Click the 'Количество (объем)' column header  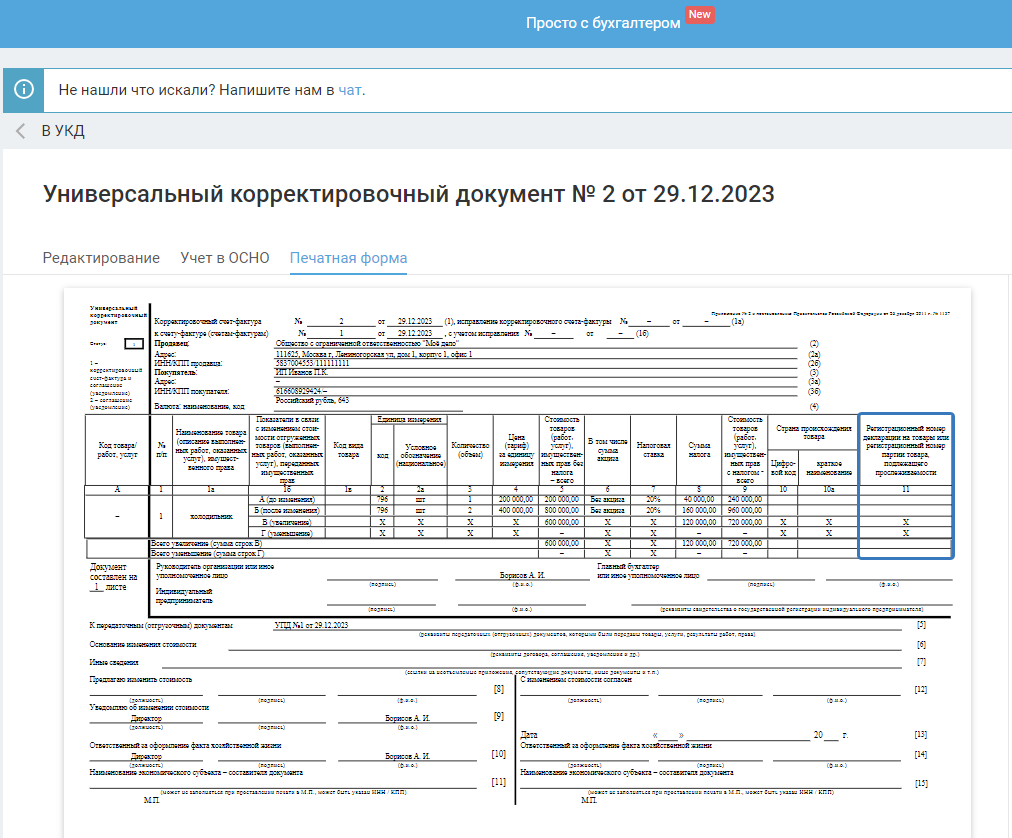point(470,449)
